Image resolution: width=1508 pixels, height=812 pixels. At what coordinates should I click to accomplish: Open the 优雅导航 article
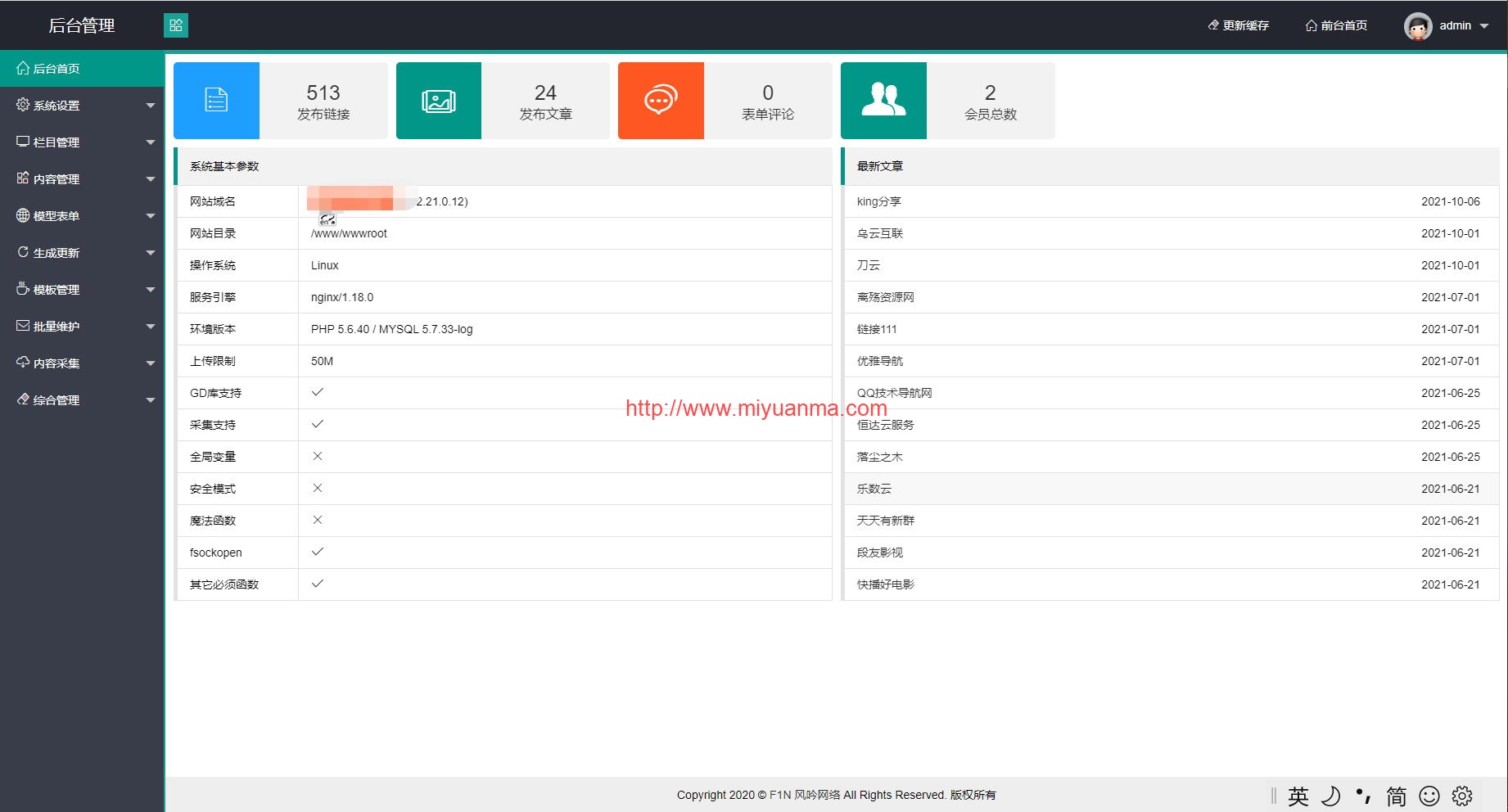pyautogui.click(x=880, y=361)
